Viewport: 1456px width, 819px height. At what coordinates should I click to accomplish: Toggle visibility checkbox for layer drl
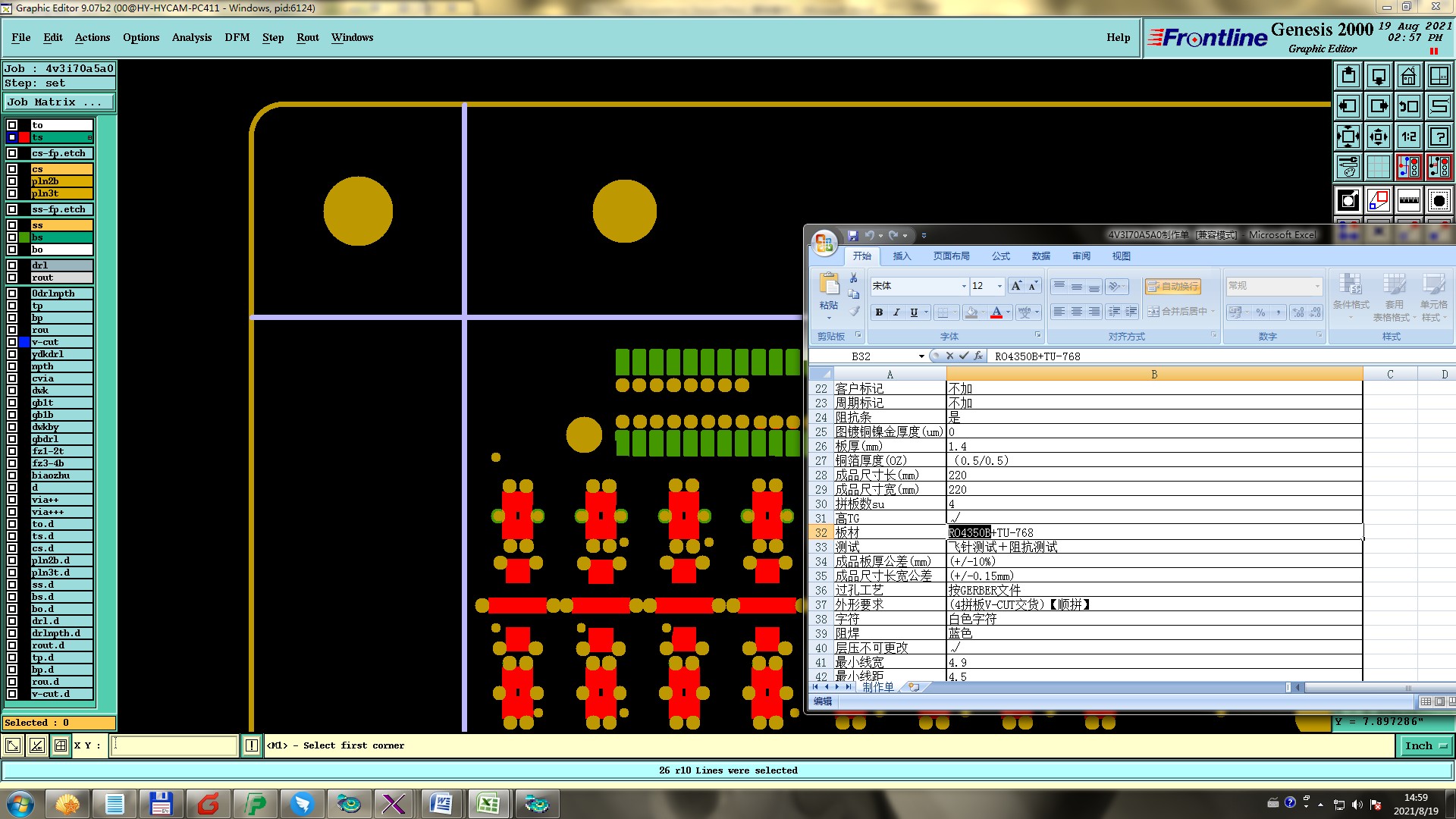(12, 265)
